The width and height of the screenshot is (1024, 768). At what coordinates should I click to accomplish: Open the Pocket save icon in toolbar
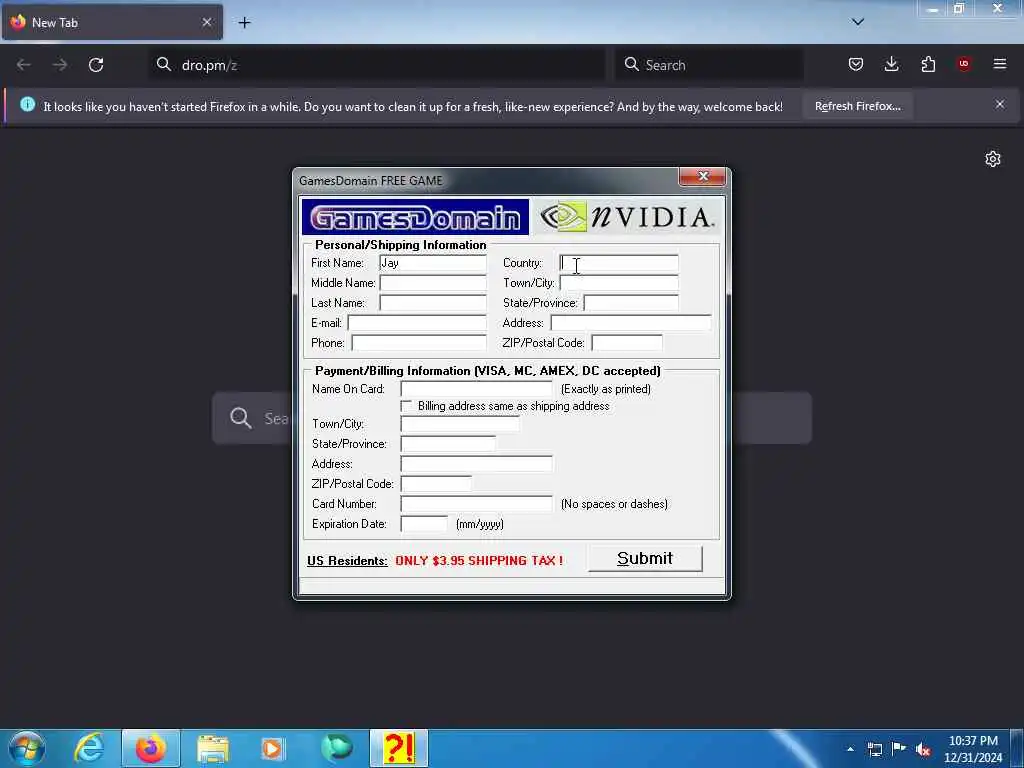point(856,64)
